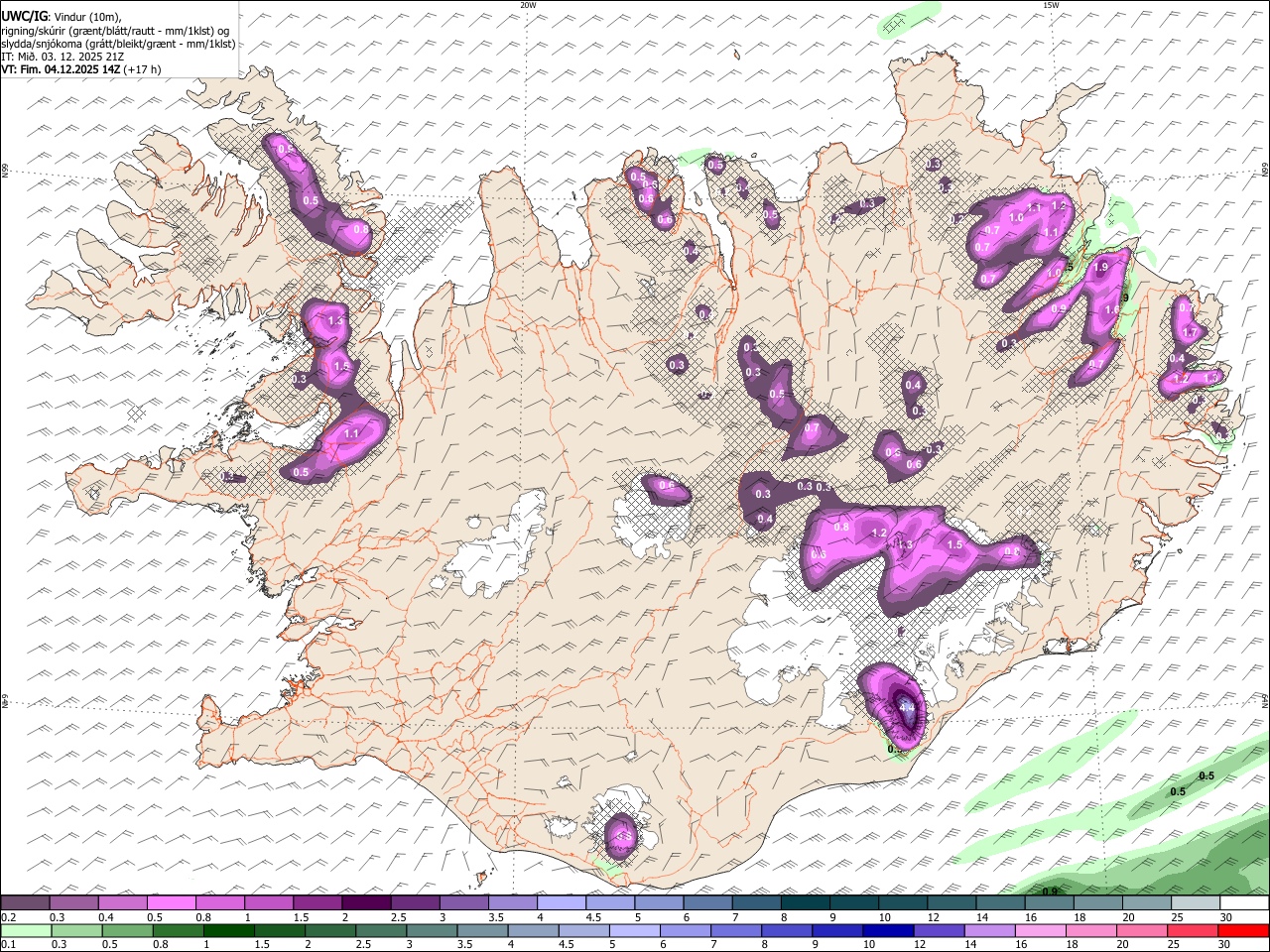
Task: Click the '0.2' label in the upper legend
Action: click(8, 917)
